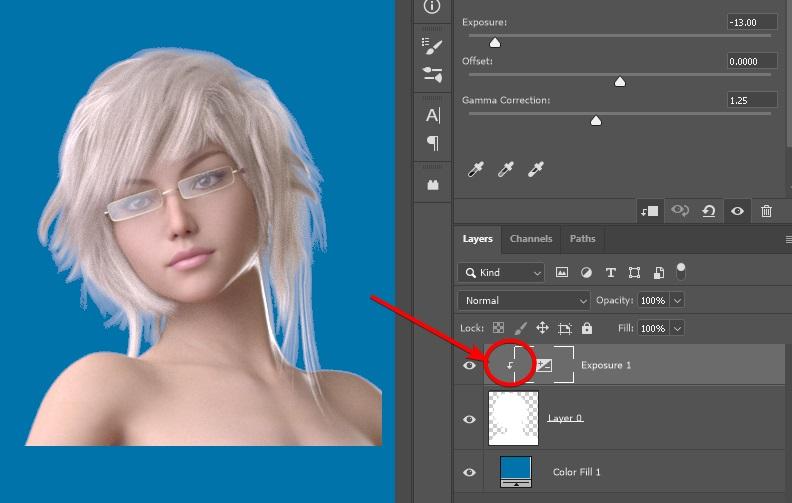Screen dimensions: 792x503
Task: Select the gray point eyedropper
Action: pyautogui.click(x=506, y=169)
